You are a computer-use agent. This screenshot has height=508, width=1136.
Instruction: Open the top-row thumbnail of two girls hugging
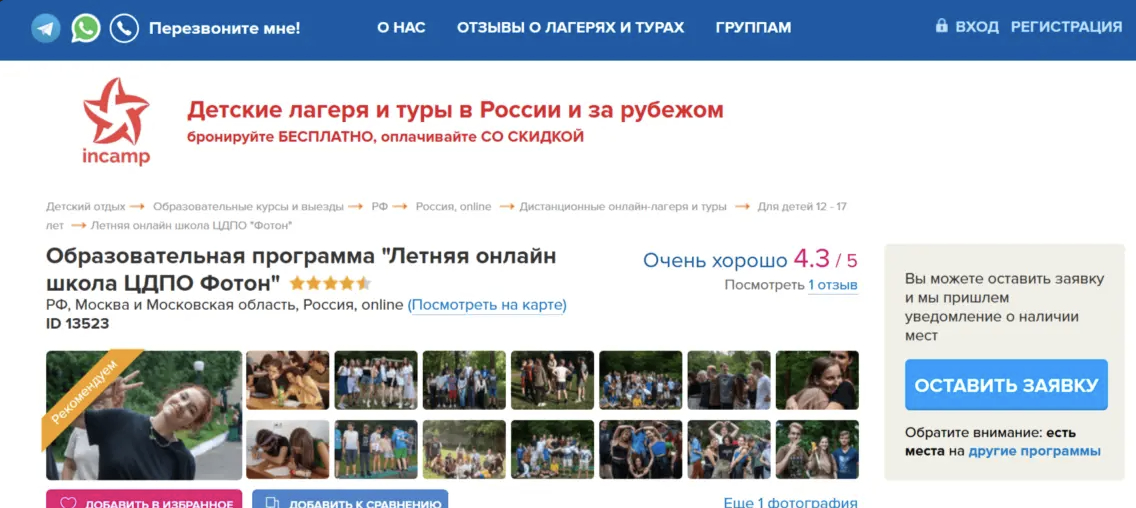coord(817,380)
